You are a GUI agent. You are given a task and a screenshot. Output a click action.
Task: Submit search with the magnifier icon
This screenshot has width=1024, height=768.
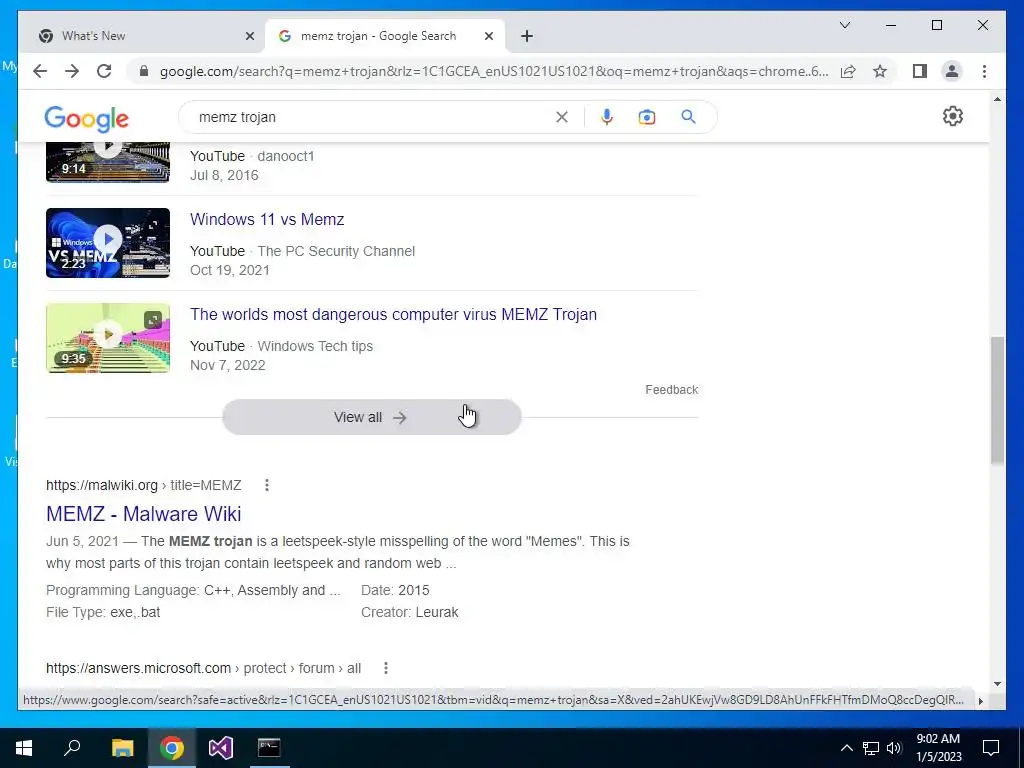tap(688, 117)
